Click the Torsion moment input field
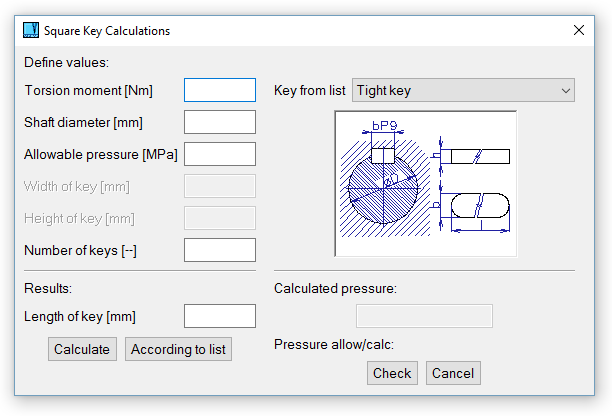The height and width of the screenshot is (416, 612). (x=220, y=90)
